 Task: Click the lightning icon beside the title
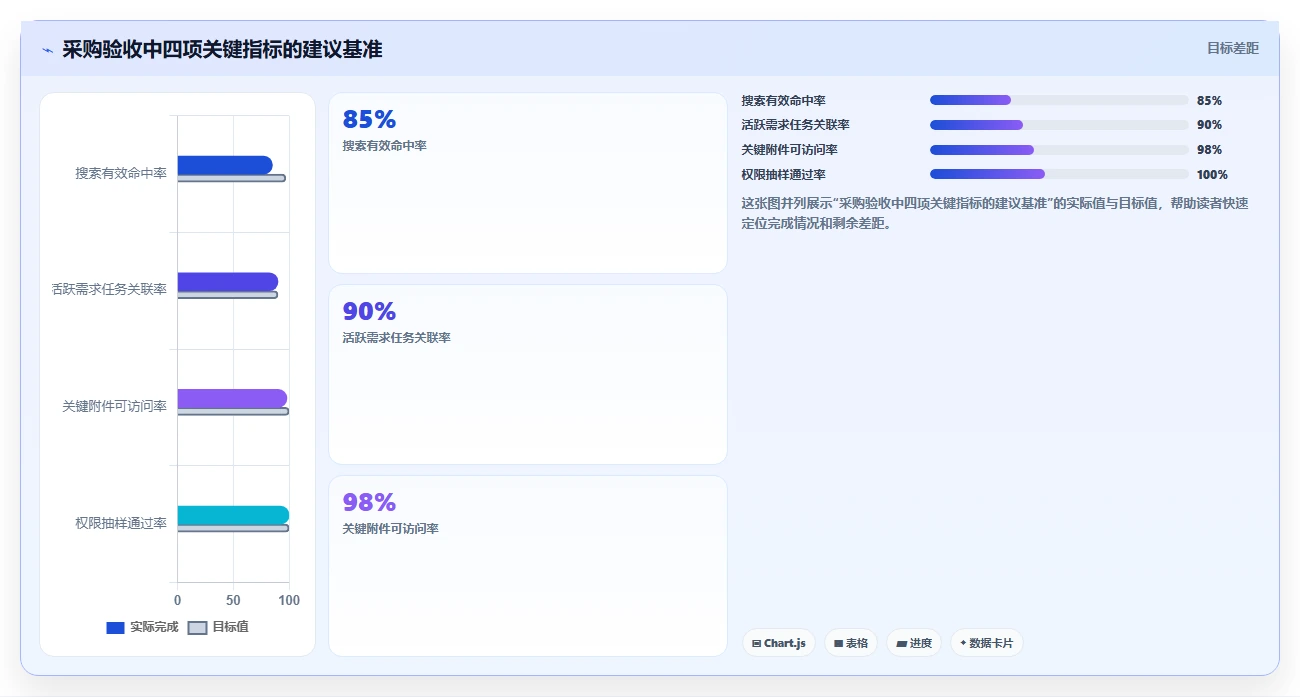47,50
